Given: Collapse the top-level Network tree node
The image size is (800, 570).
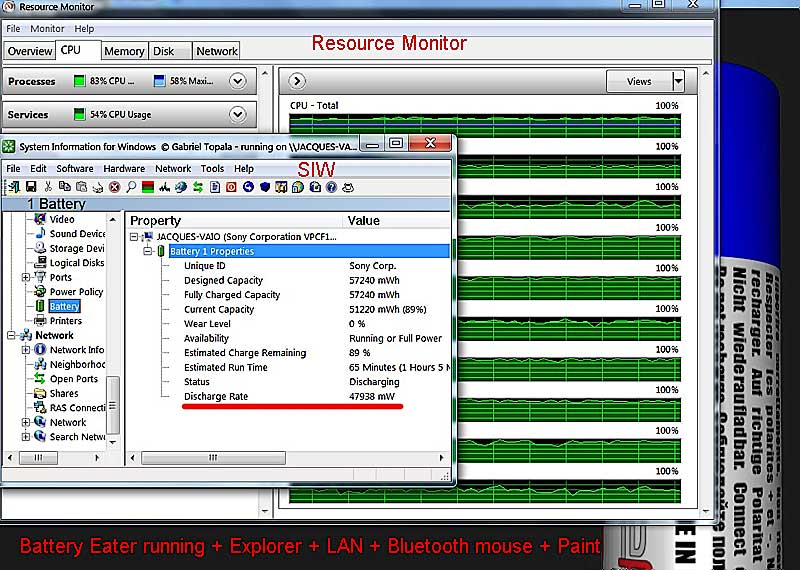Looking at the screenshot, I should click(11, 335).
